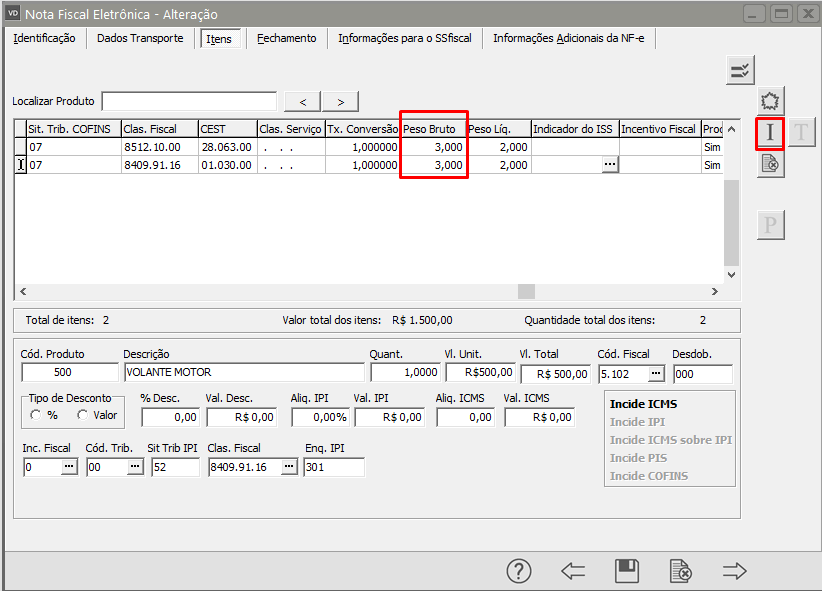The width and height of the screenshot is (822, 591).
Task: Switch to the Fechamento tab
Action: point(286,38)
